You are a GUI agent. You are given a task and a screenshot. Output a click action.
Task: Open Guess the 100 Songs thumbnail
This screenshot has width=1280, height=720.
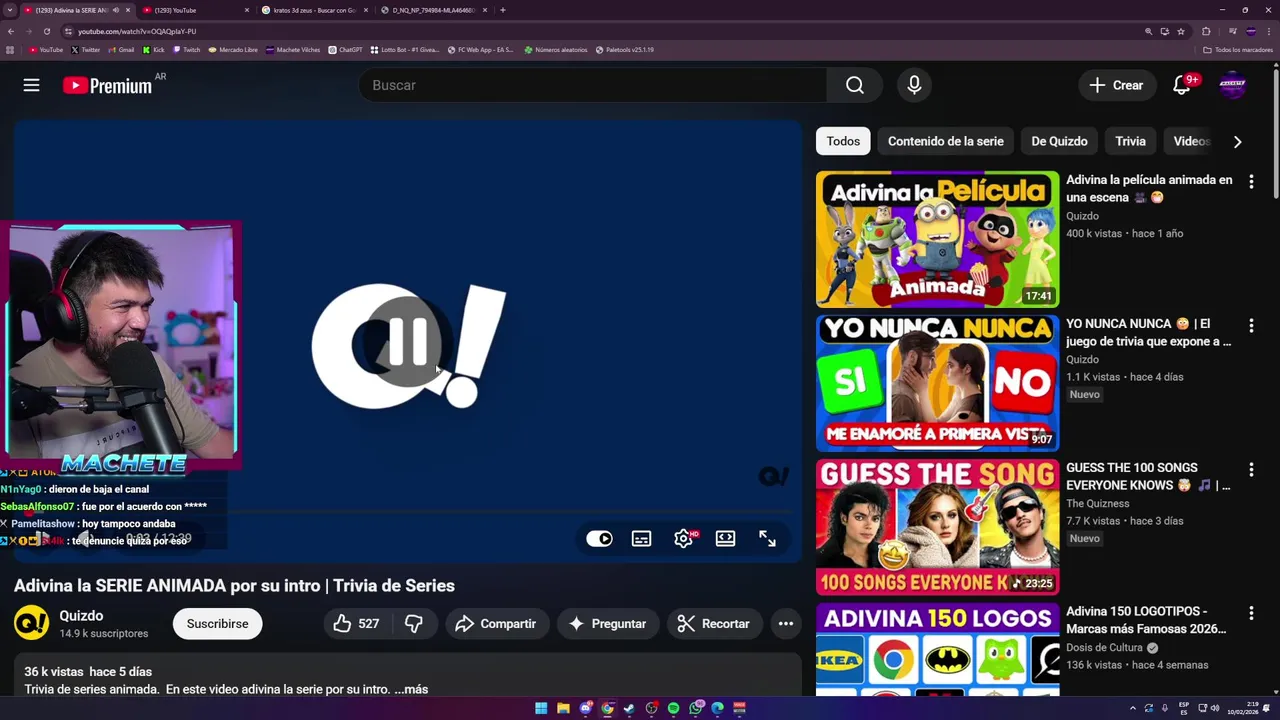click(937, 527)
